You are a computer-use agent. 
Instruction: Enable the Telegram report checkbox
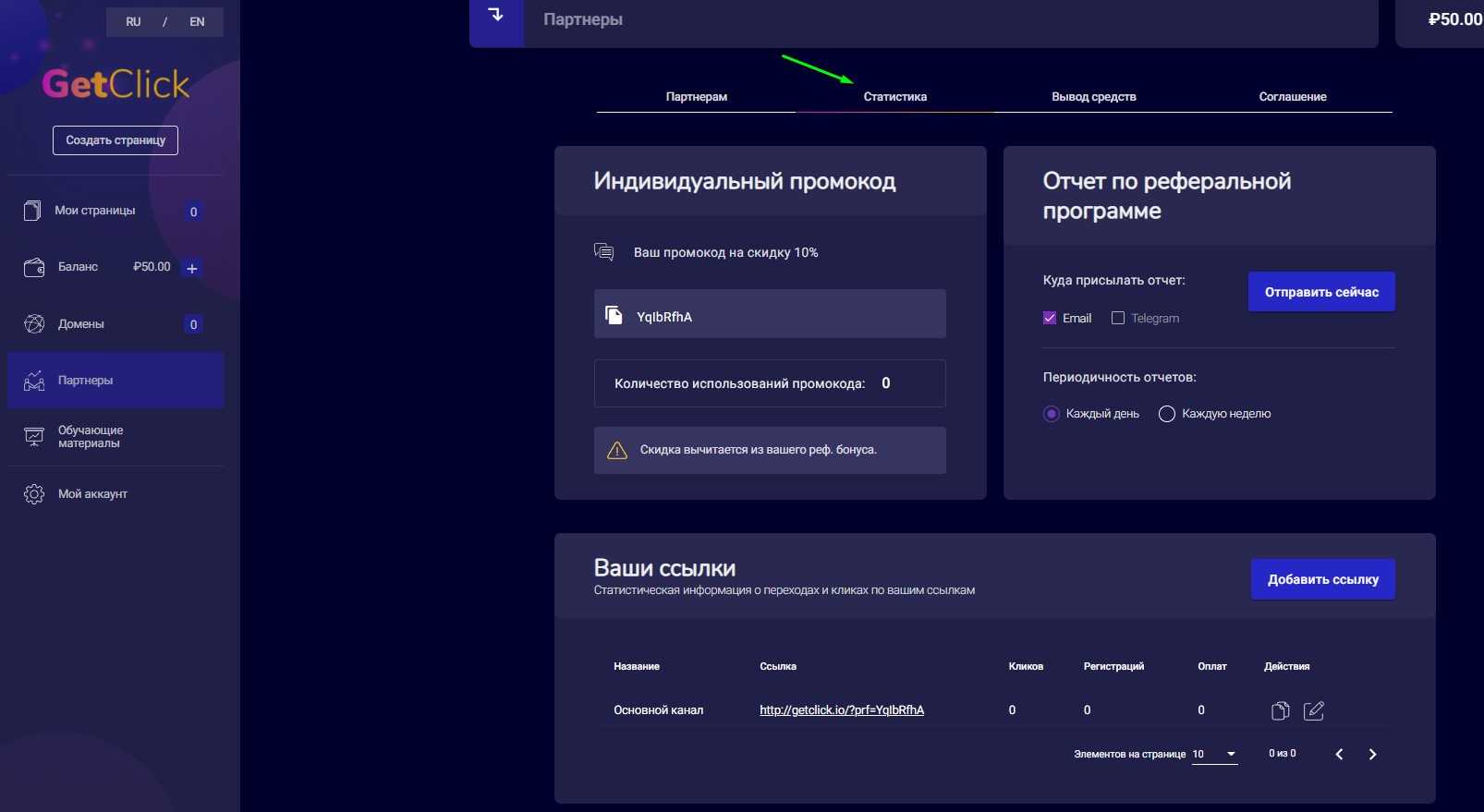1118,318
